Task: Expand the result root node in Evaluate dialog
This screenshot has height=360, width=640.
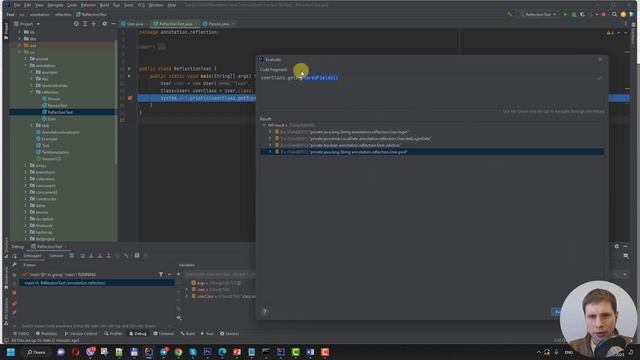Action: coord(264,125)
